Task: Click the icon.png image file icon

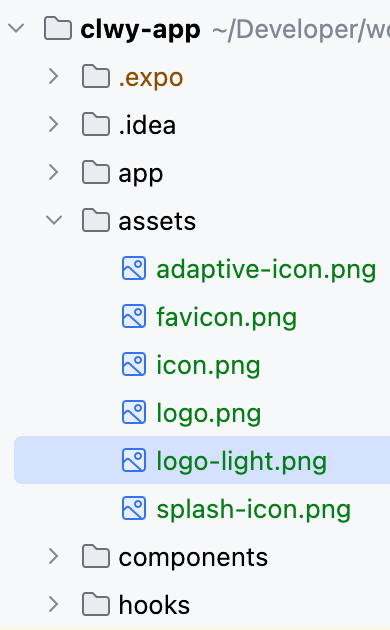Action: click(134, 364)
